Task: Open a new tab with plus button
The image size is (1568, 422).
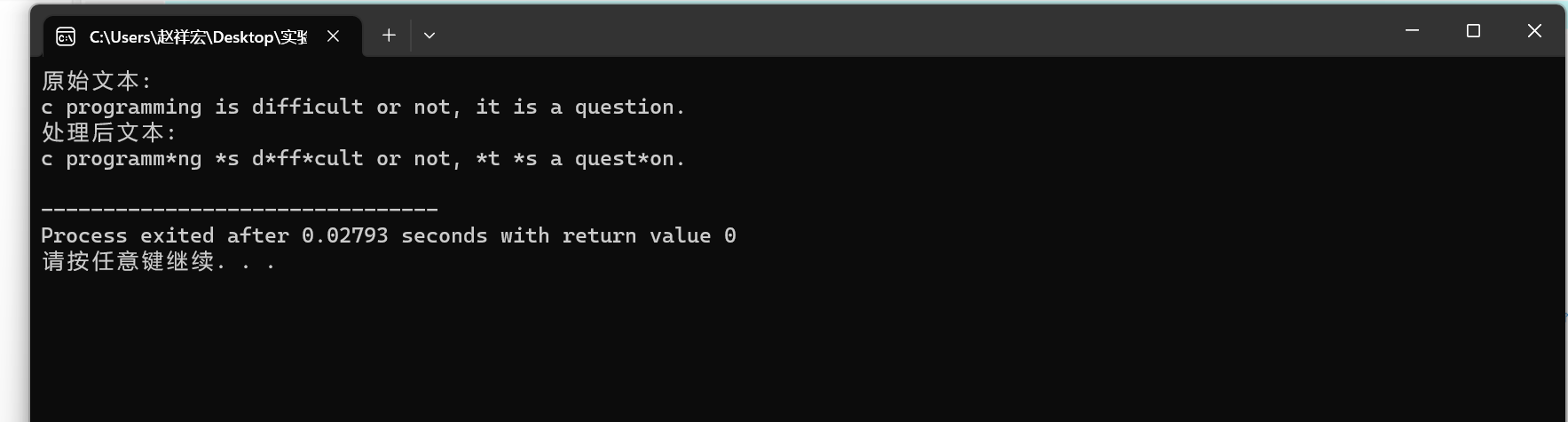Action: point(389,36)
